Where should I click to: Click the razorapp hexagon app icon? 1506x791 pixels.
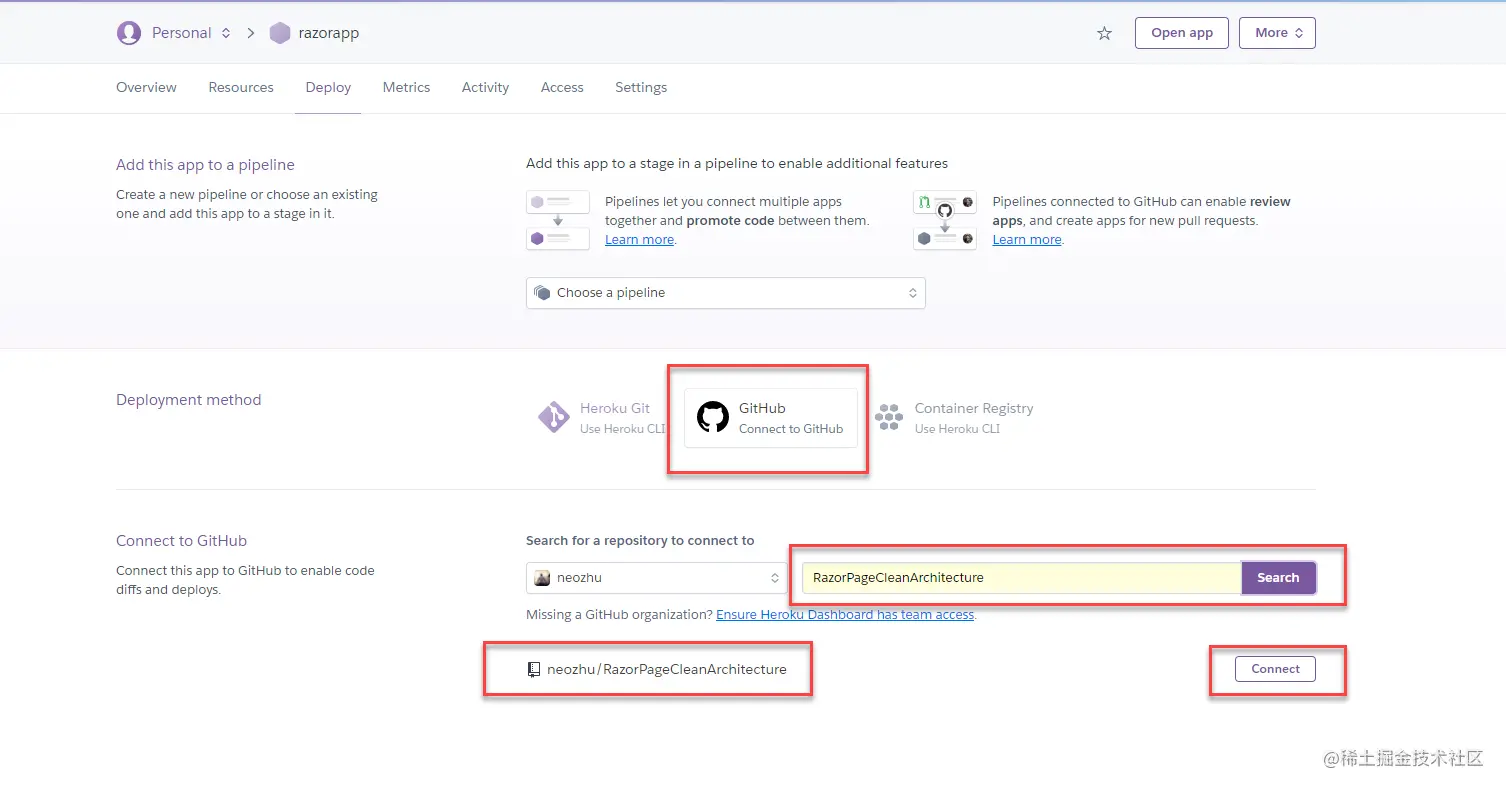280,33
